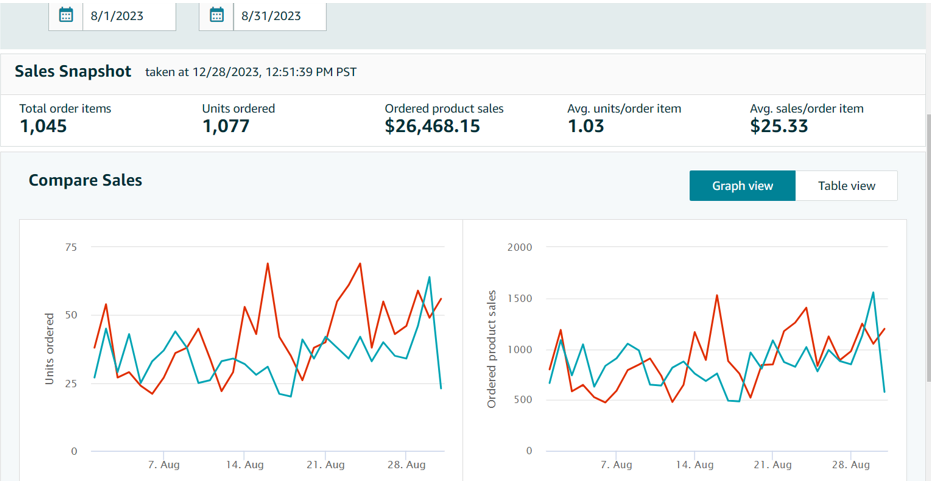Open the end date calendar icon
Viewport: 931px width, 492px height.
point(217,15)
